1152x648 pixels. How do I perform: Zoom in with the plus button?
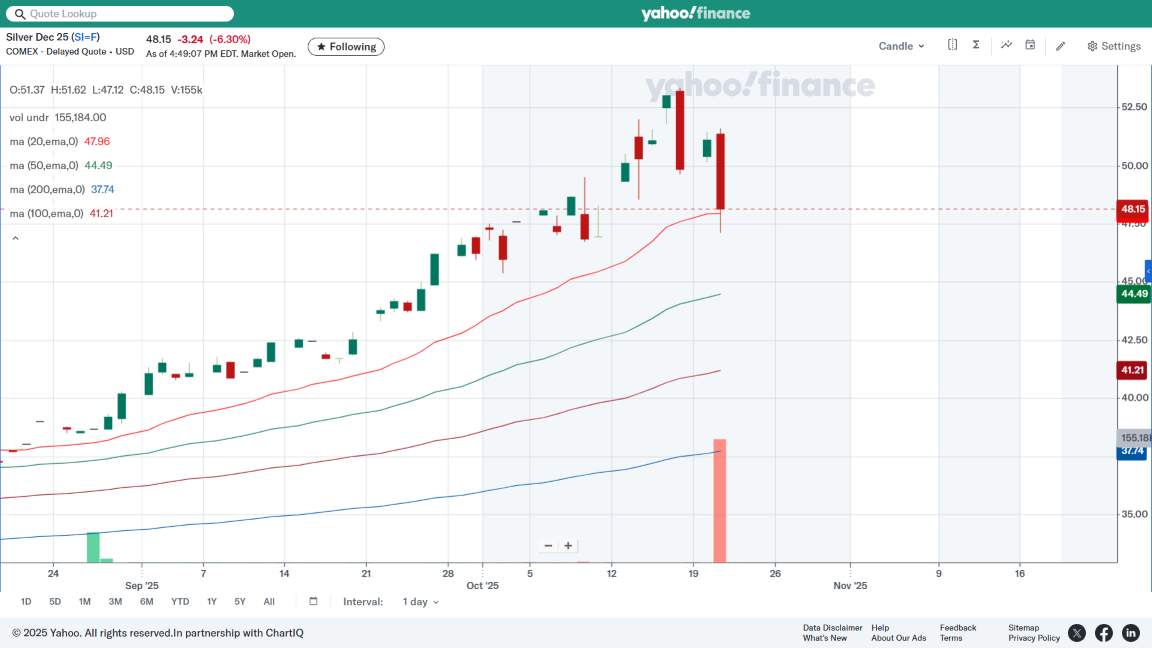pos(568,546)
